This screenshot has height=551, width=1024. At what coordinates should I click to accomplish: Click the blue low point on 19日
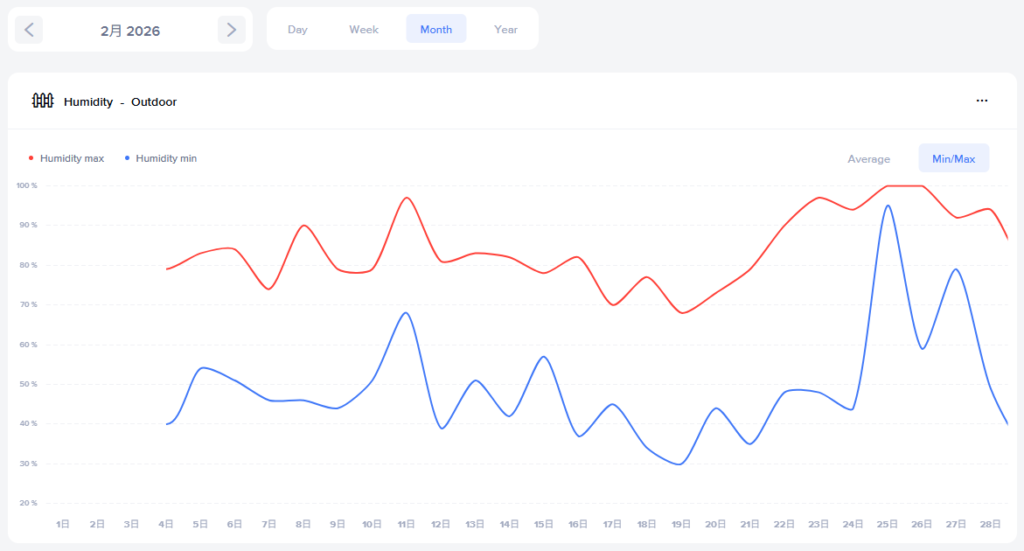coord(681,464)
